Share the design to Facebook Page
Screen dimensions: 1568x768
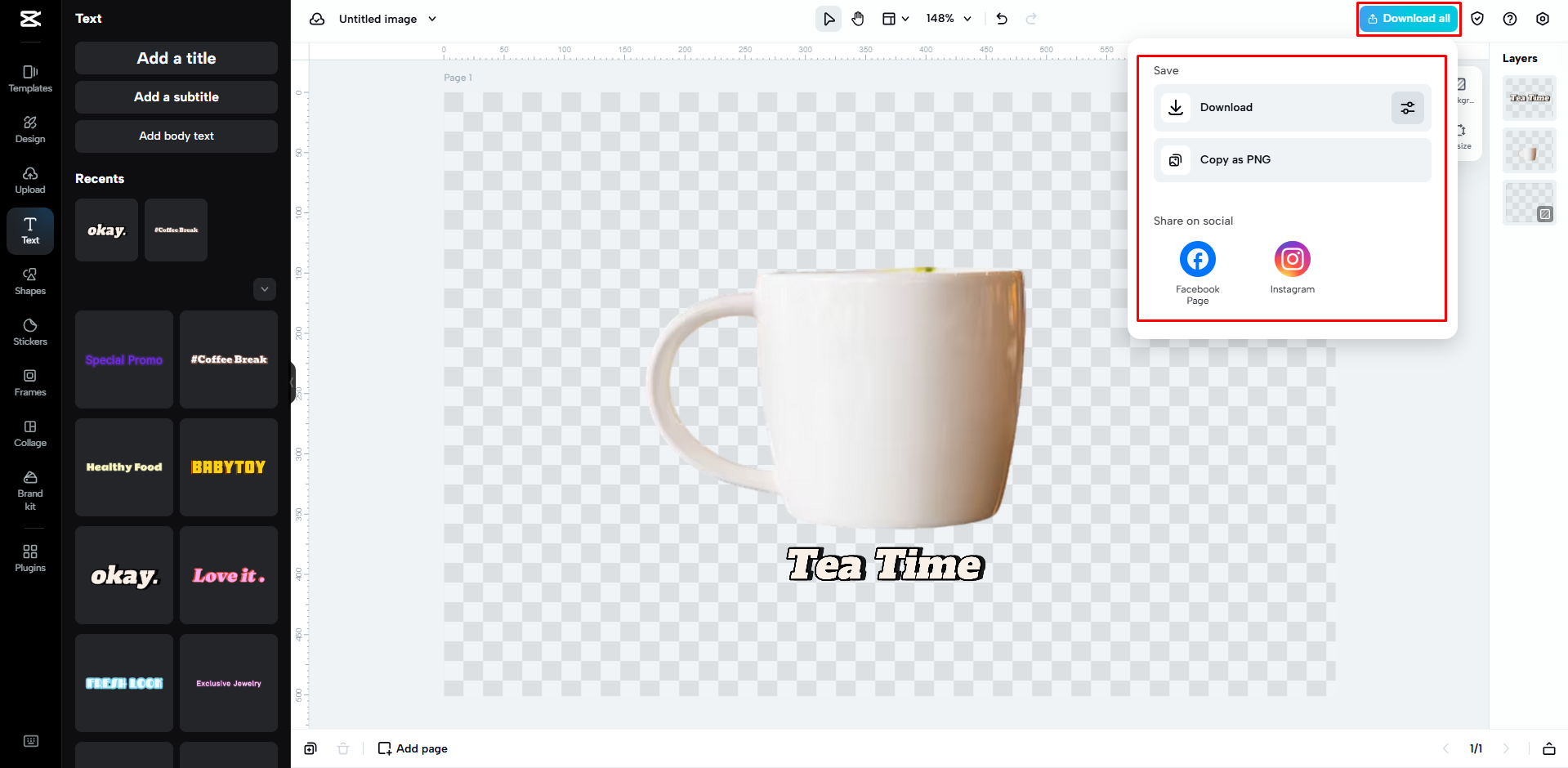pos(1196,258)
